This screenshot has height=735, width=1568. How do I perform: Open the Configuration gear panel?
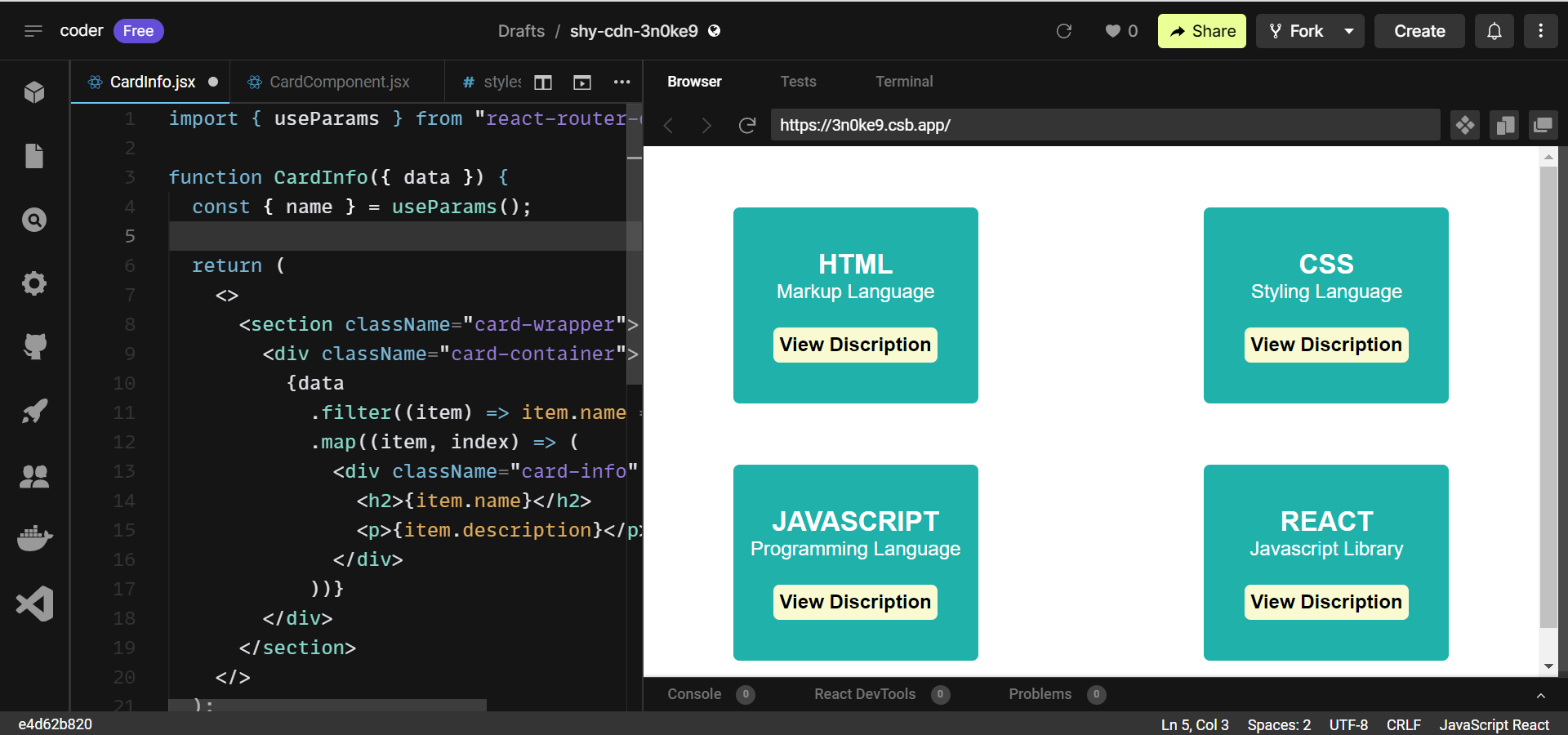(34, 283)
